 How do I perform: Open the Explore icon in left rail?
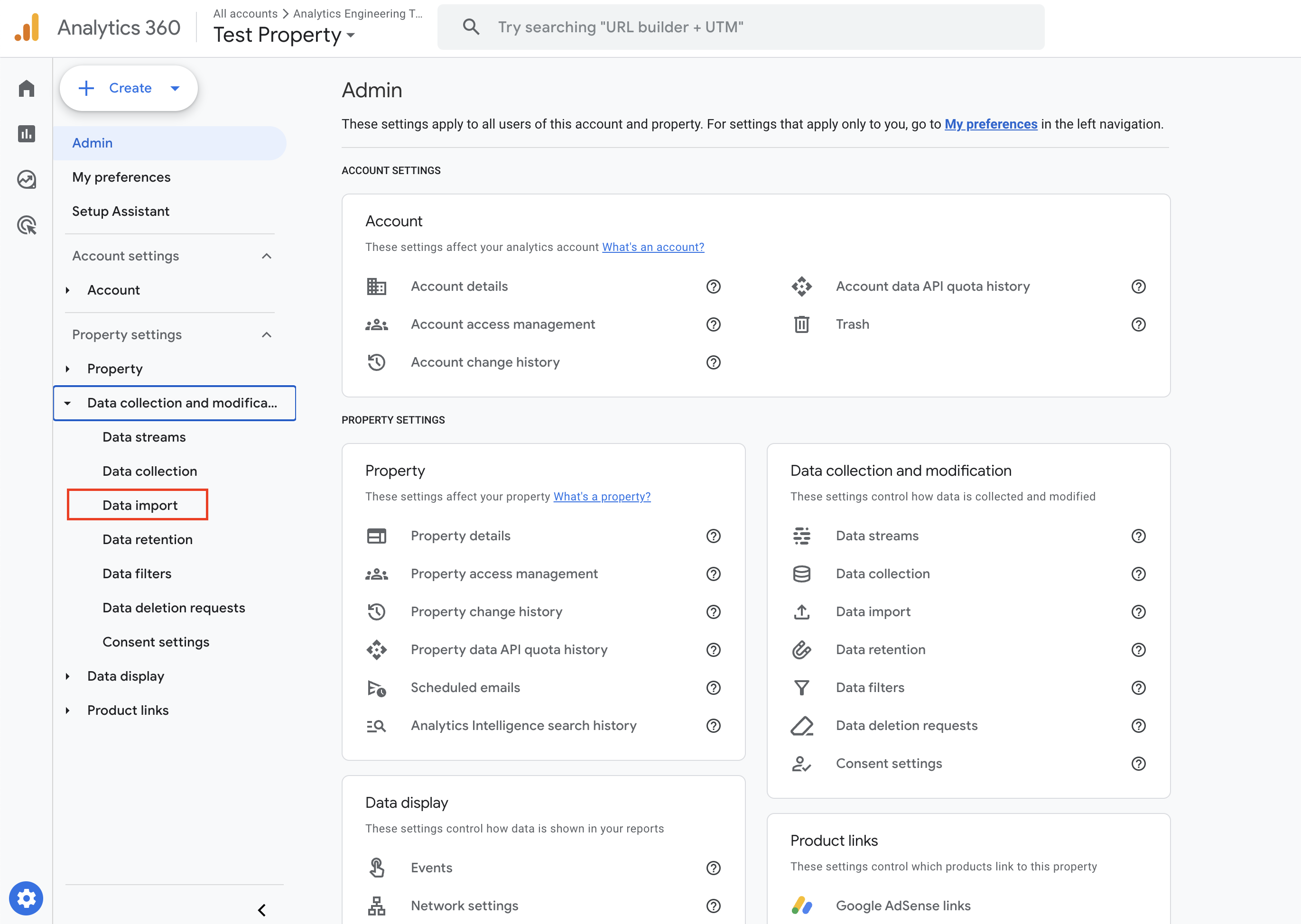click(x=26, y=179)
